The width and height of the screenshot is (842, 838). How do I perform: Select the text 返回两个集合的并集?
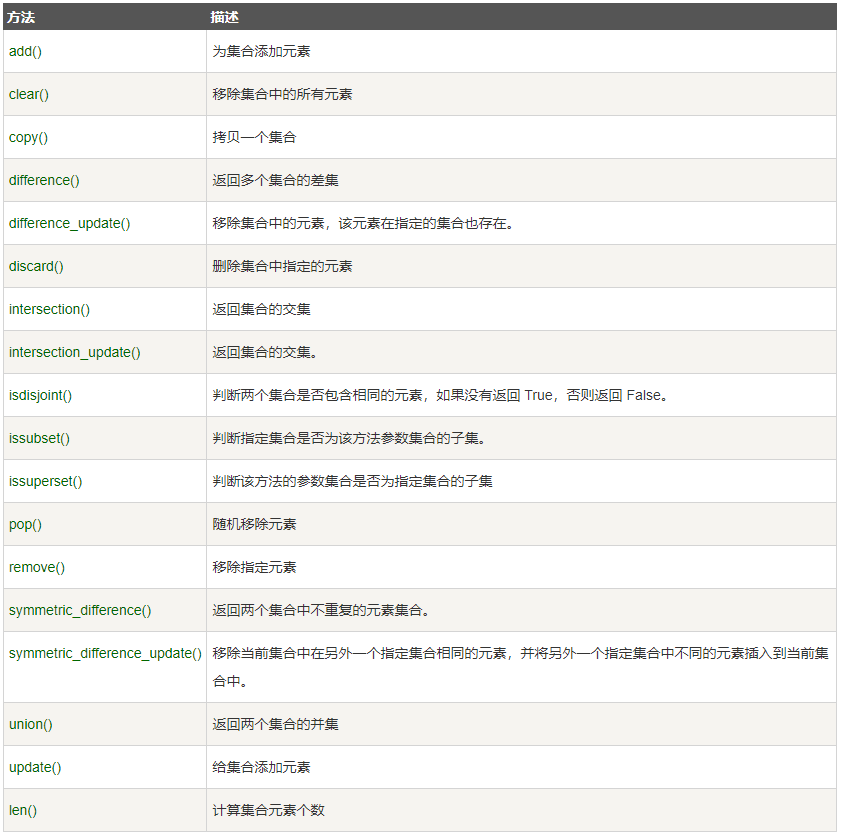tap(275, 724)
